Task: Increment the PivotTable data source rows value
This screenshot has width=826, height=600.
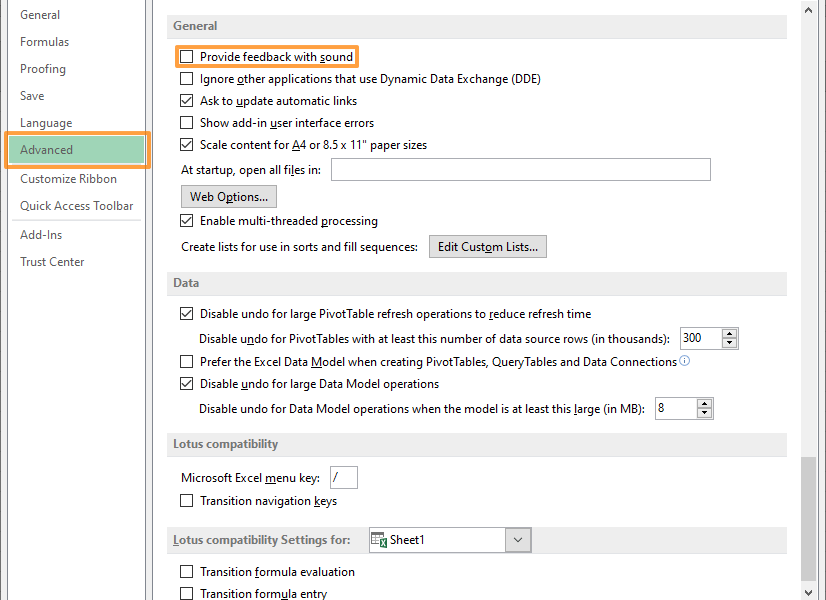Action: click(x=731, y=333)
